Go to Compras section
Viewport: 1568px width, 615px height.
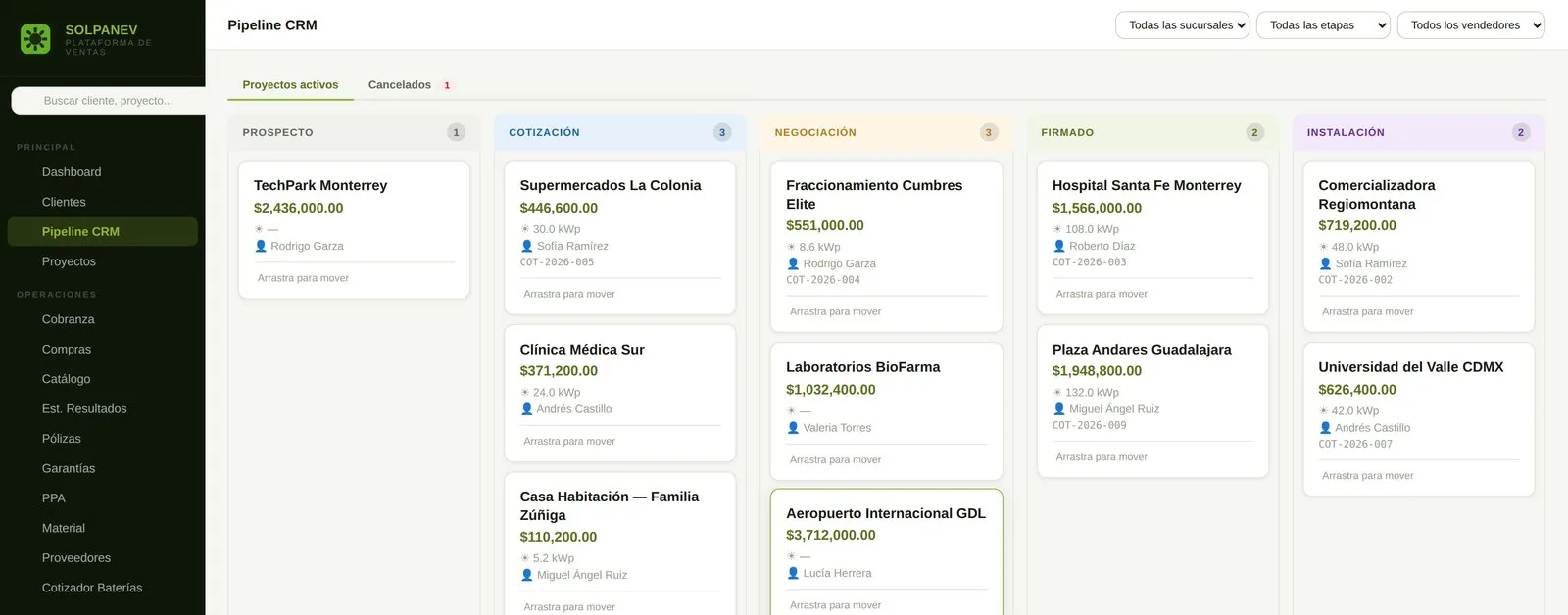point(102,350)
